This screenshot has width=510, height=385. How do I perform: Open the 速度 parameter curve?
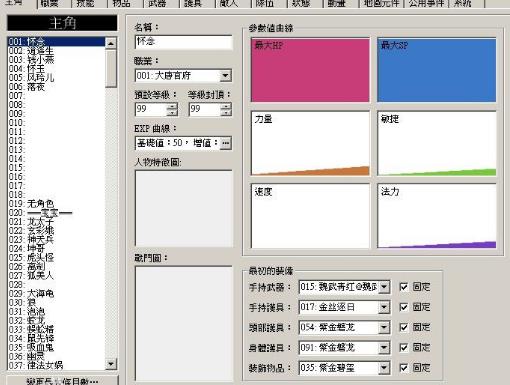[310, 216]
